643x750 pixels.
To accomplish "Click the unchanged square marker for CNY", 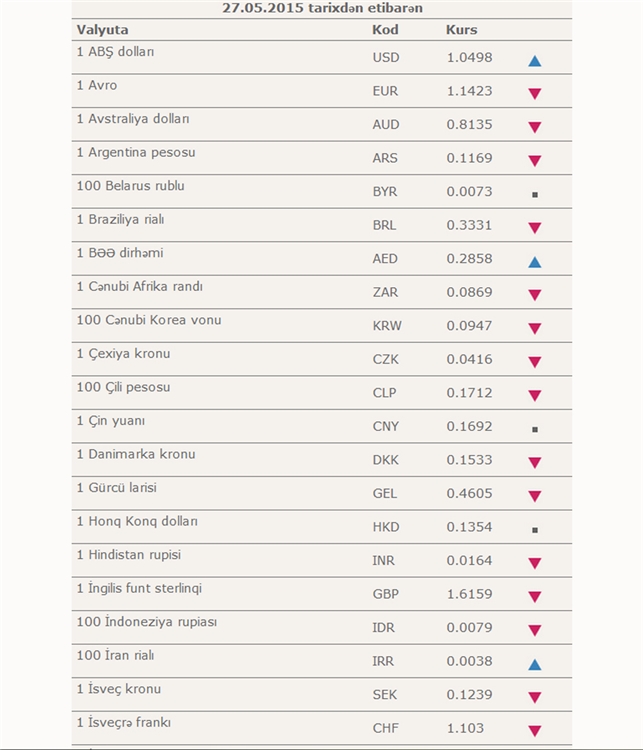I will pyautogui.click(x=535, y=429).
